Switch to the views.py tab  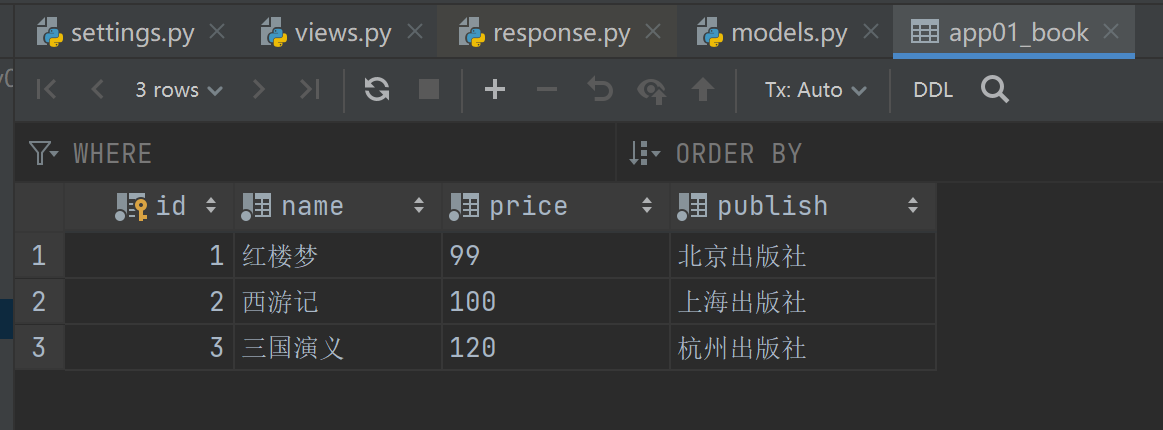coord(343,33)
